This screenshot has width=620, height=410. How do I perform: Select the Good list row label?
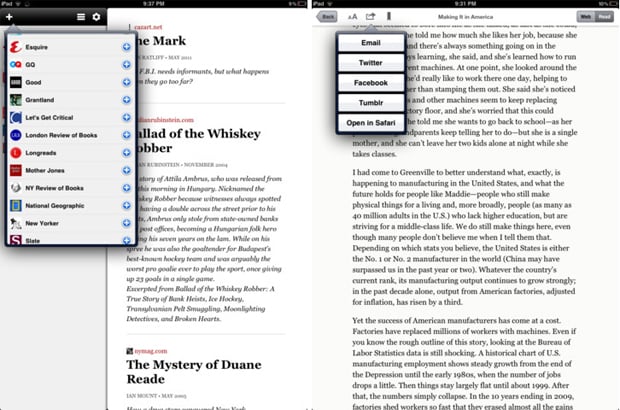point(33,82)
